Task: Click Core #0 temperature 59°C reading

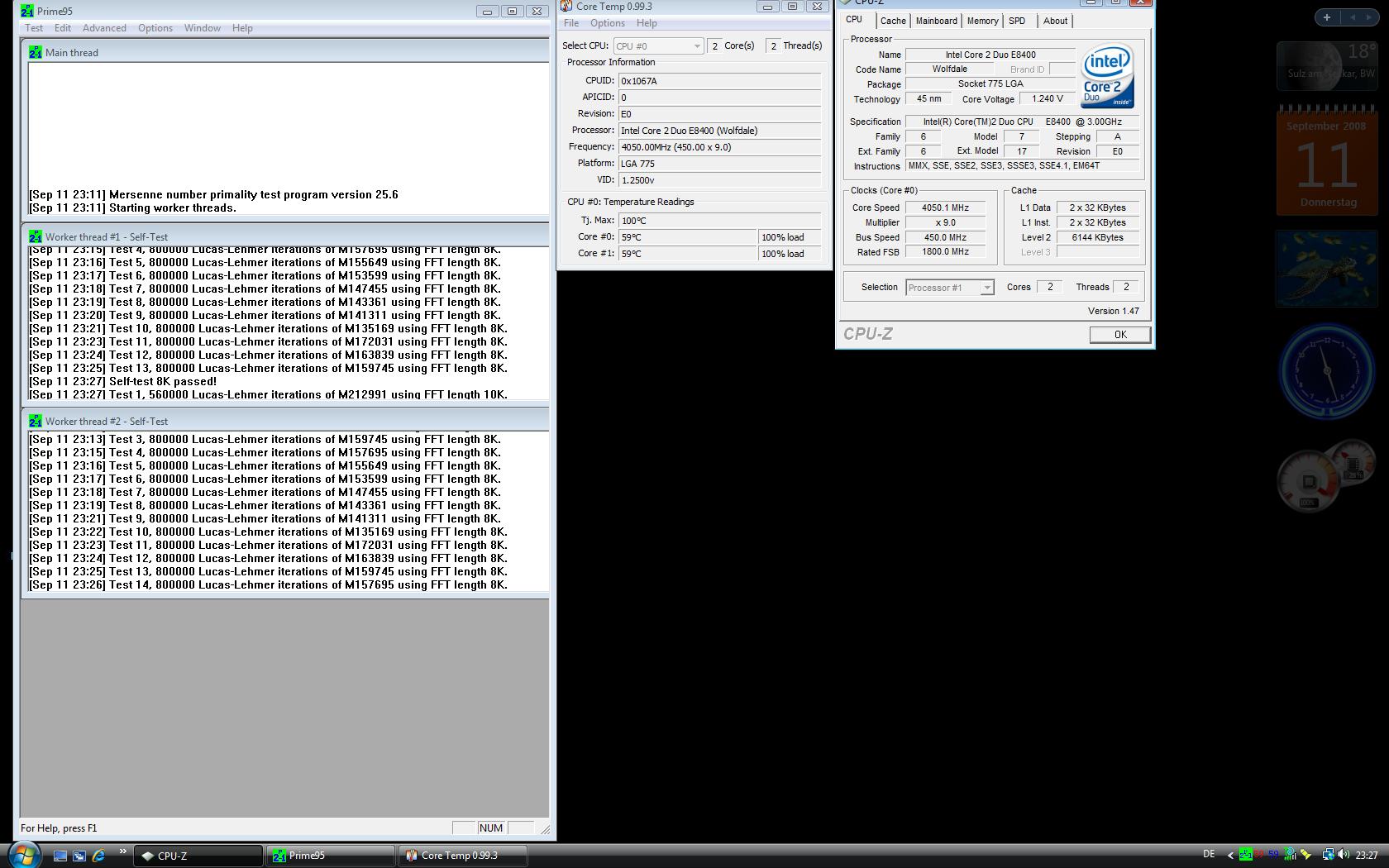Action: [687, 237]
